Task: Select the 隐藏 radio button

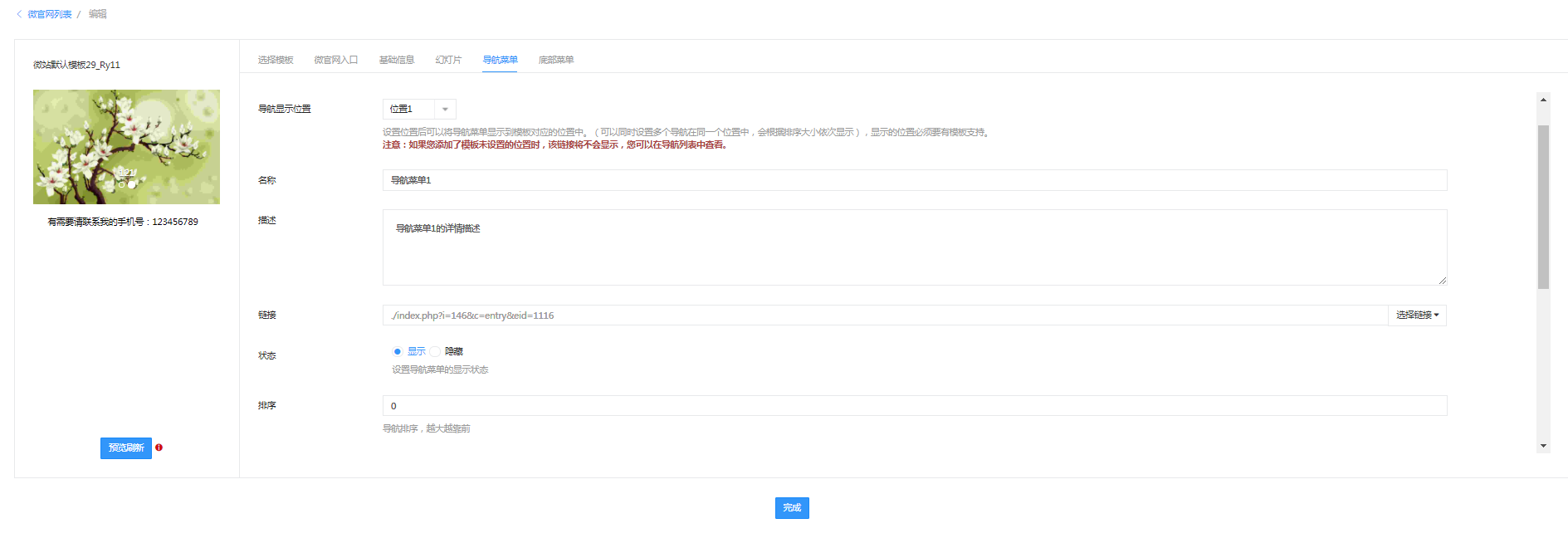Action: click(x=435, y=352)
